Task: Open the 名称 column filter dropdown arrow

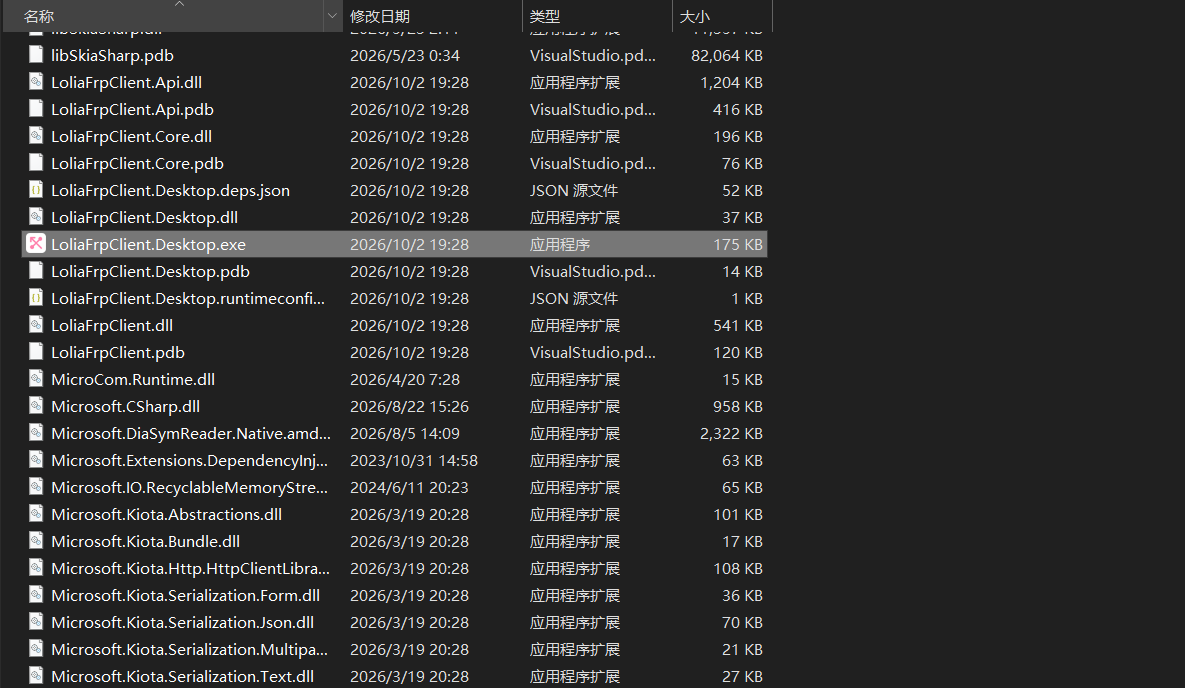Action: tap(332, 16)
